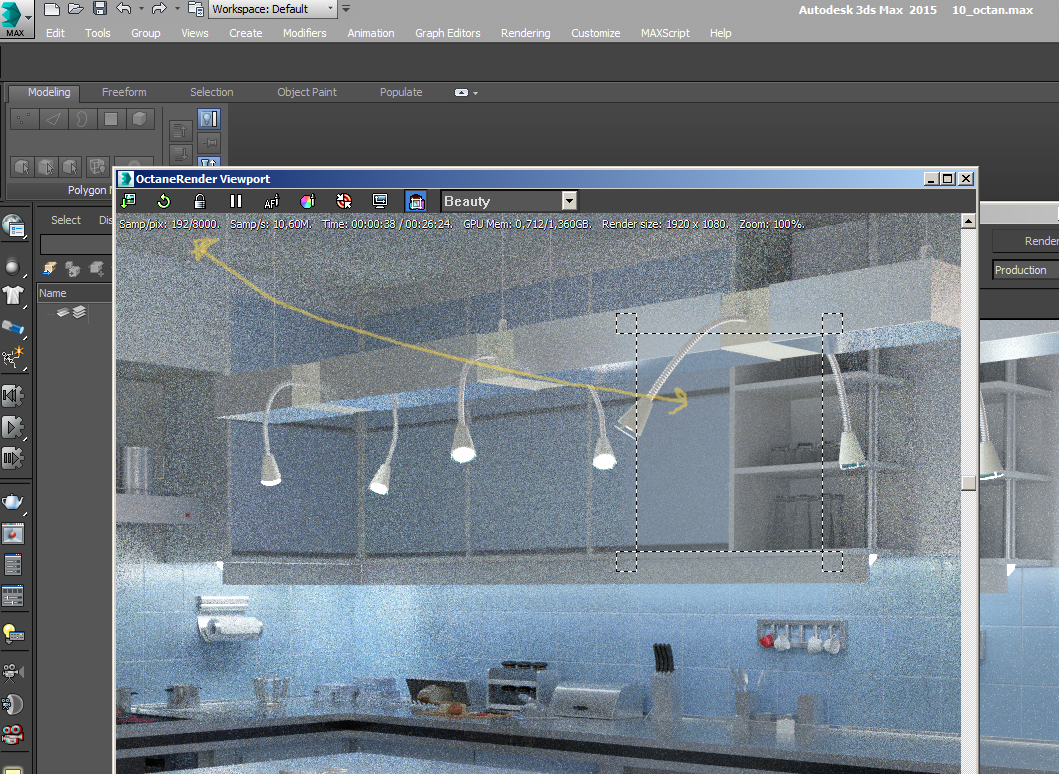Open the Graph Editors menu

pos(448,33)
